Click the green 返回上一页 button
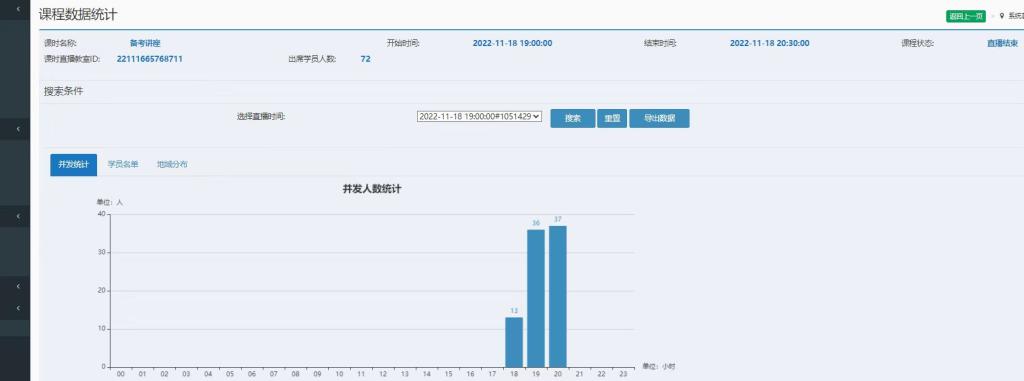1024x381 pixels. coord(965,16)
